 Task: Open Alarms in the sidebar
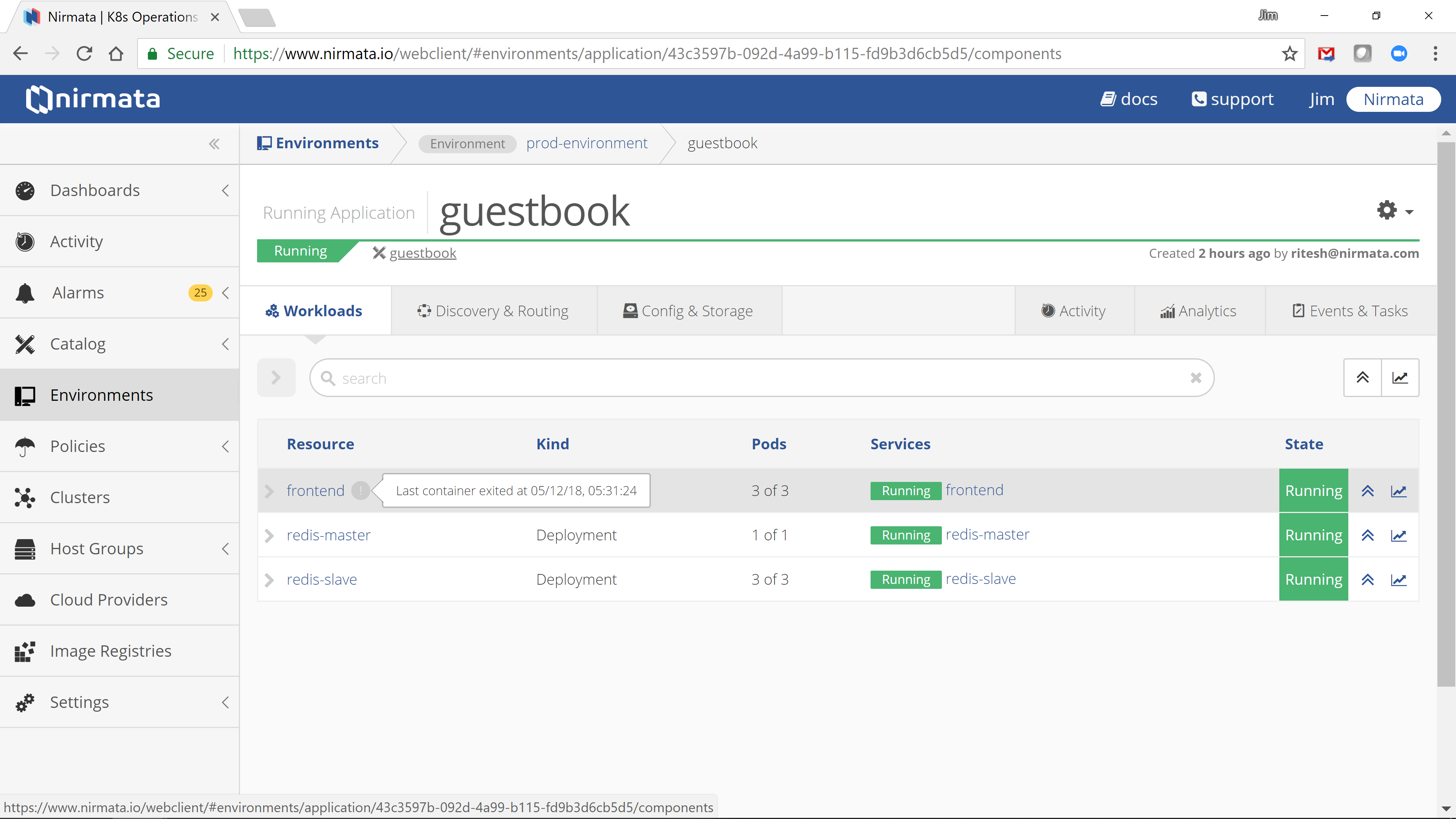[x=78, y=293]
